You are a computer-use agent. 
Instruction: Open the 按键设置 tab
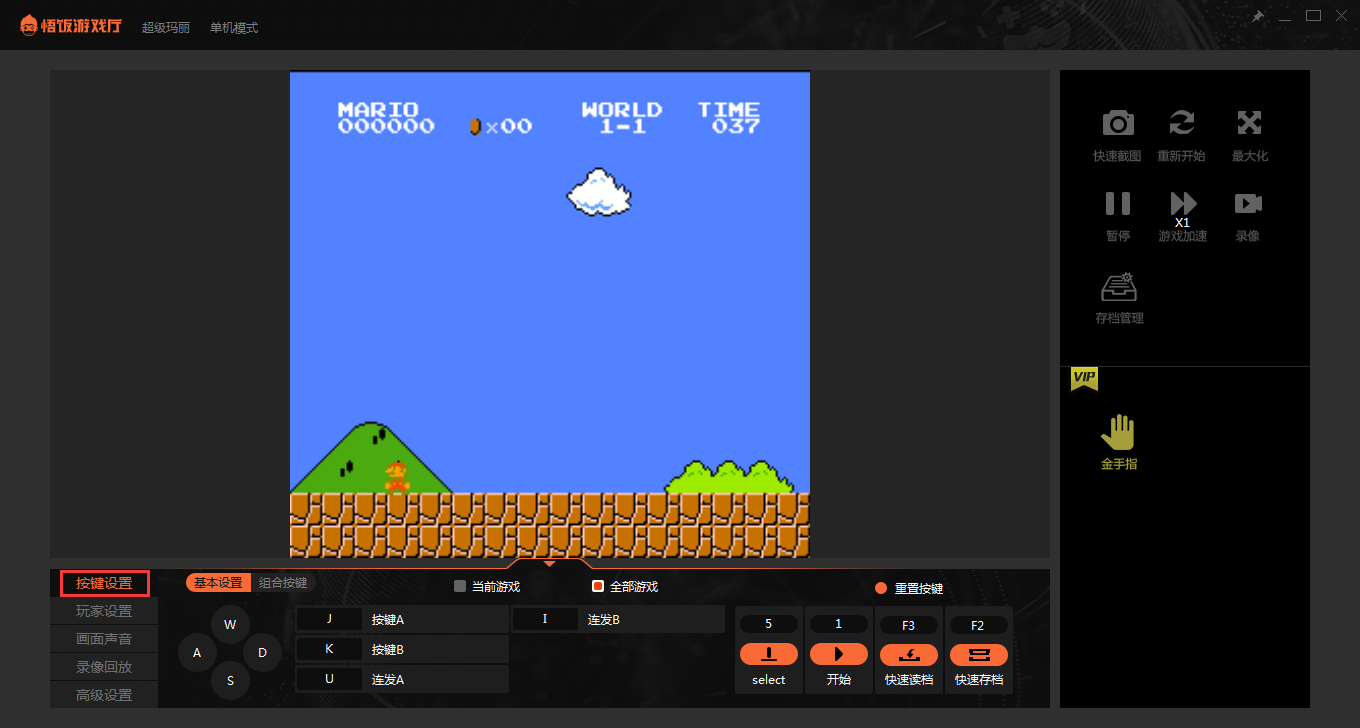coord(104,583)
